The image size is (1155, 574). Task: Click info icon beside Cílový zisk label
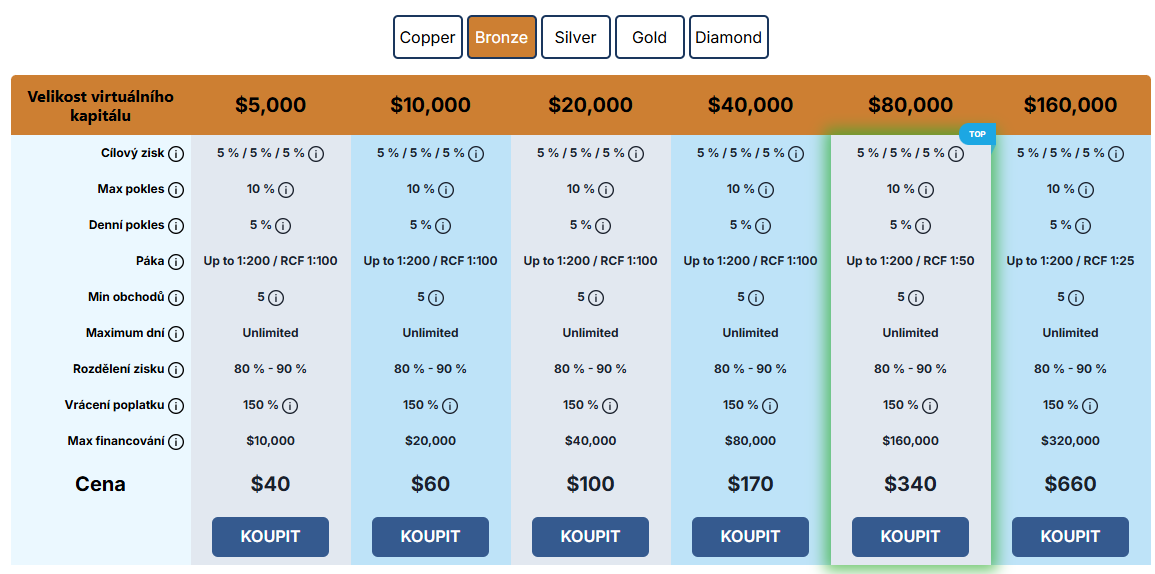point(176,154)
